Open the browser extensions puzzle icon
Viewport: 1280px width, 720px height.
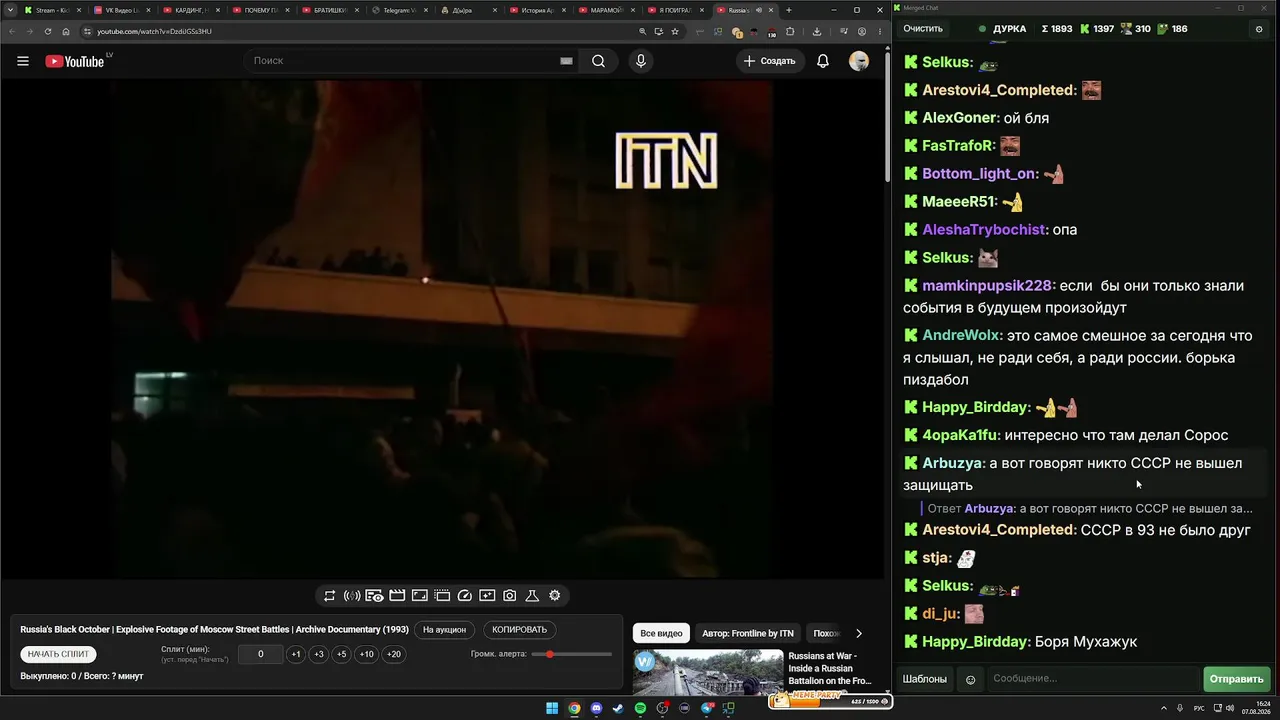coord(790,31)
